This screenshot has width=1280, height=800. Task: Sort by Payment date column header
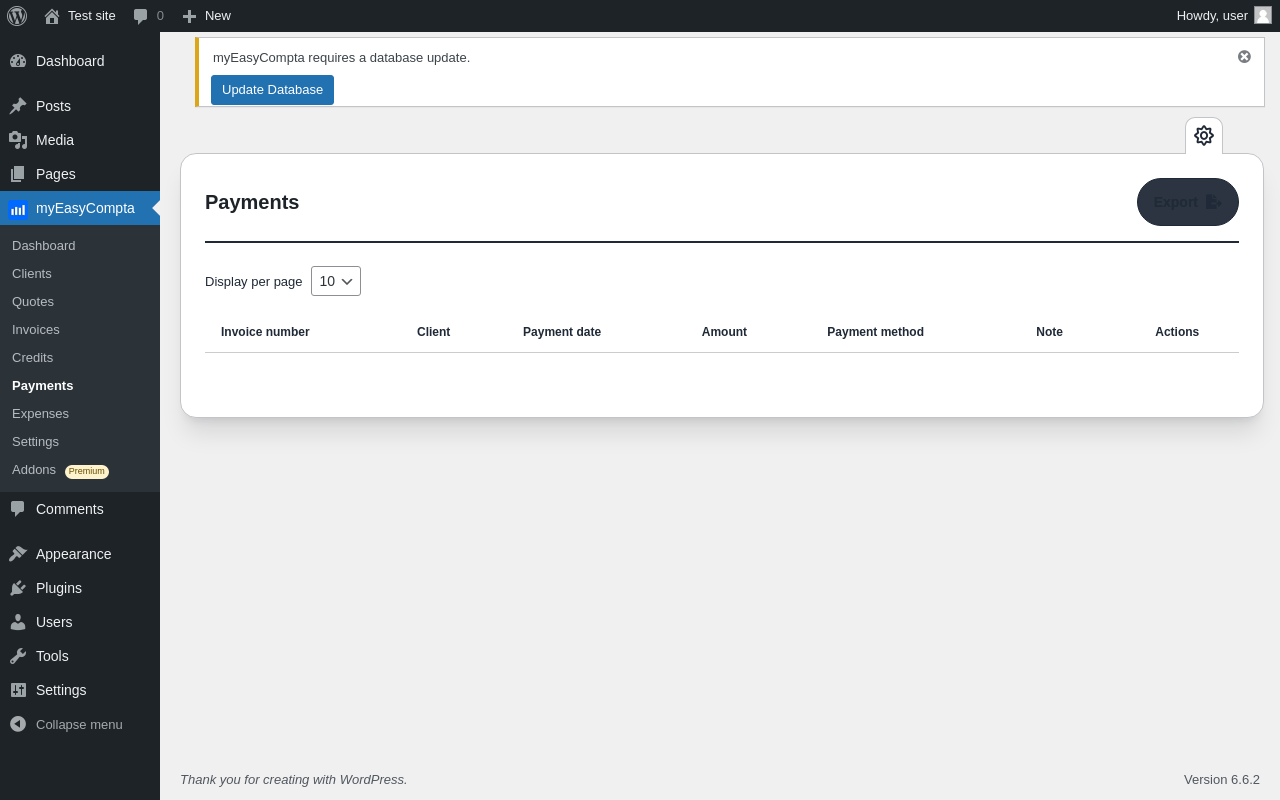[562, 332]
